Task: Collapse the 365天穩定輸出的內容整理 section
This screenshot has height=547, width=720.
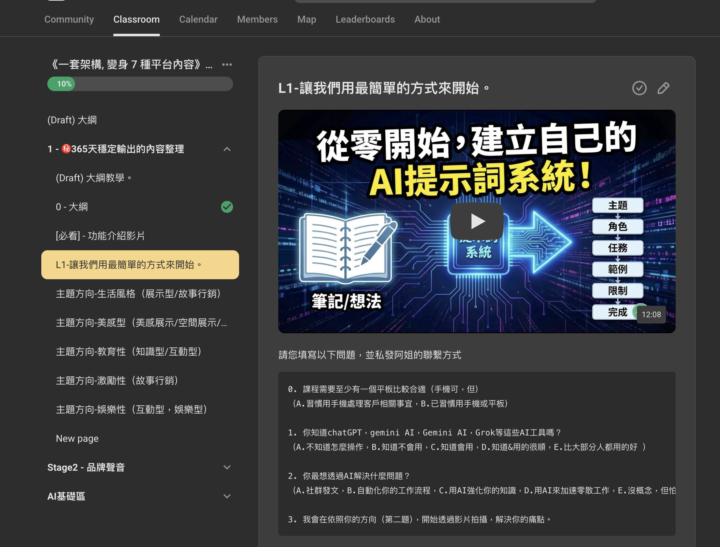Action: [227, 149]
